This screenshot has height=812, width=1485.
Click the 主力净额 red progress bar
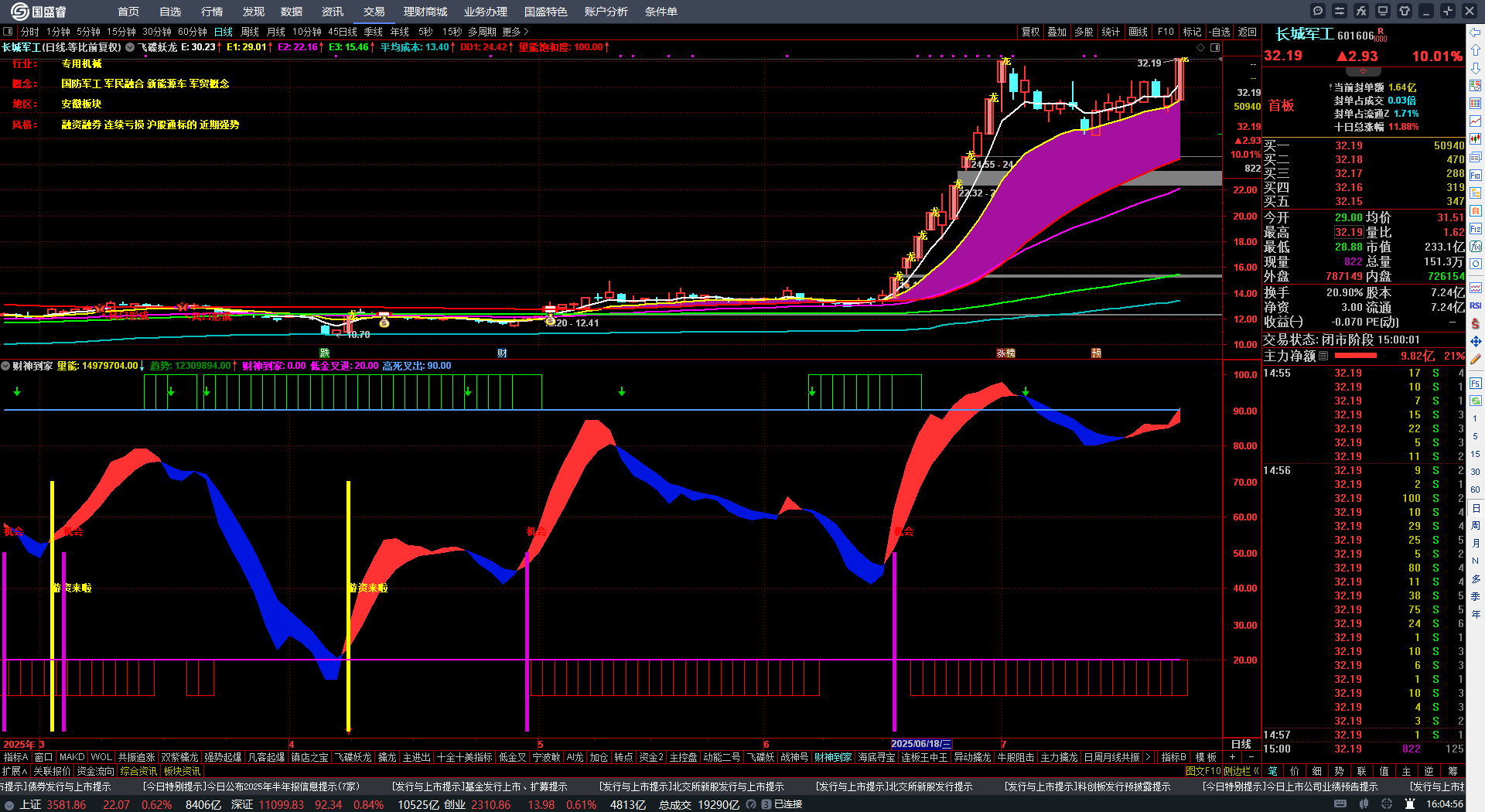(x=1356, y=356)
